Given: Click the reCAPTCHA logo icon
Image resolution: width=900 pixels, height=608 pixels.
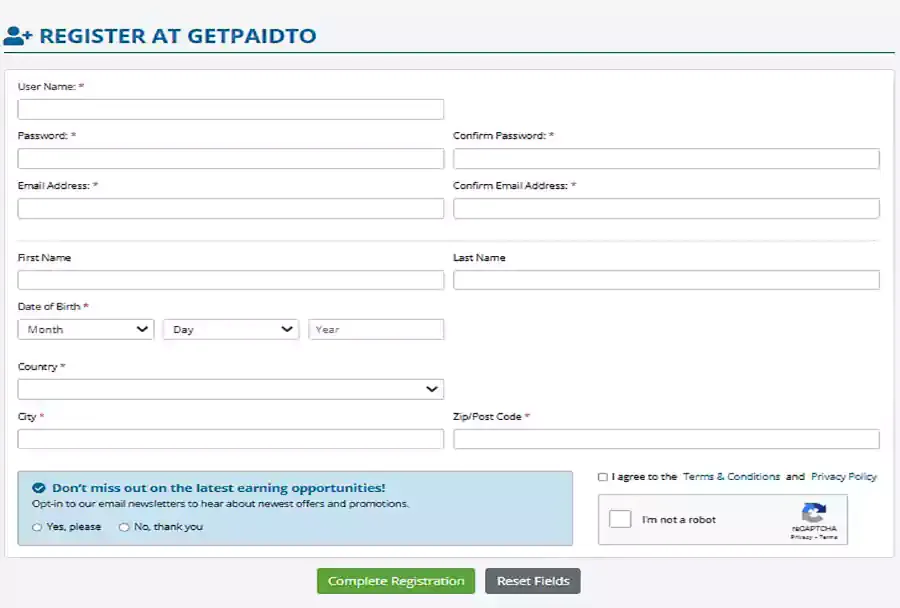Looking at the screenshot, I should [x=813, y=512].
